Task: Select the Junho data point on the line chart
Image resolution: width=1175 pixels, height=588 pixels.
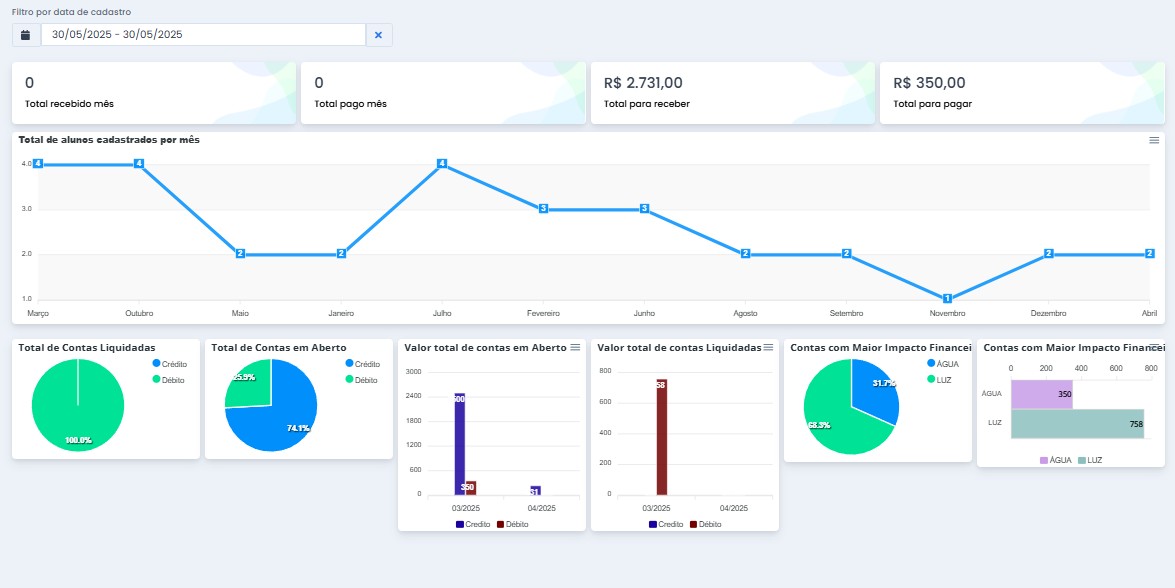Action: pyautogui.click(x=644, y=208)
